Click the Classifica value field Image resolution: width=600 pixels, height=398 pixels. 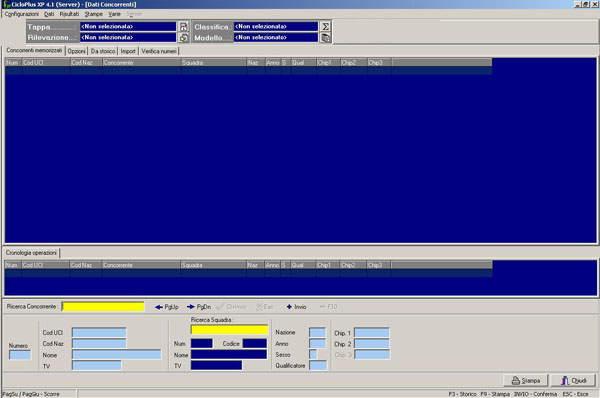[x=276, y=26]
